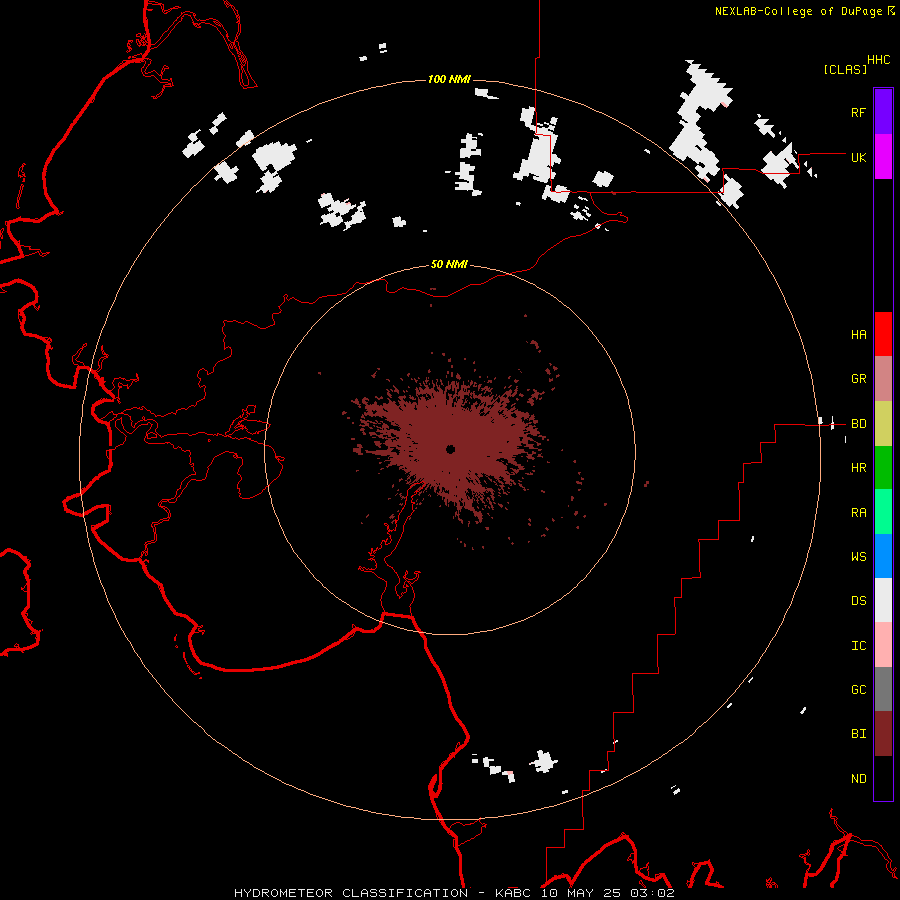Click the IC legend label

pyautogui.click(x=858, y=646)
